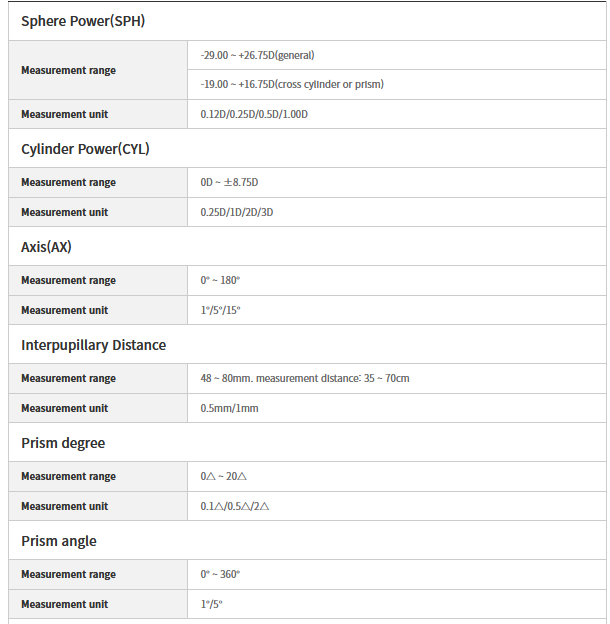Viewport: 610px width, 624px height.
Task: Click the 1°/5°/15° axis unit value
Action: click(x=220, y=310)
